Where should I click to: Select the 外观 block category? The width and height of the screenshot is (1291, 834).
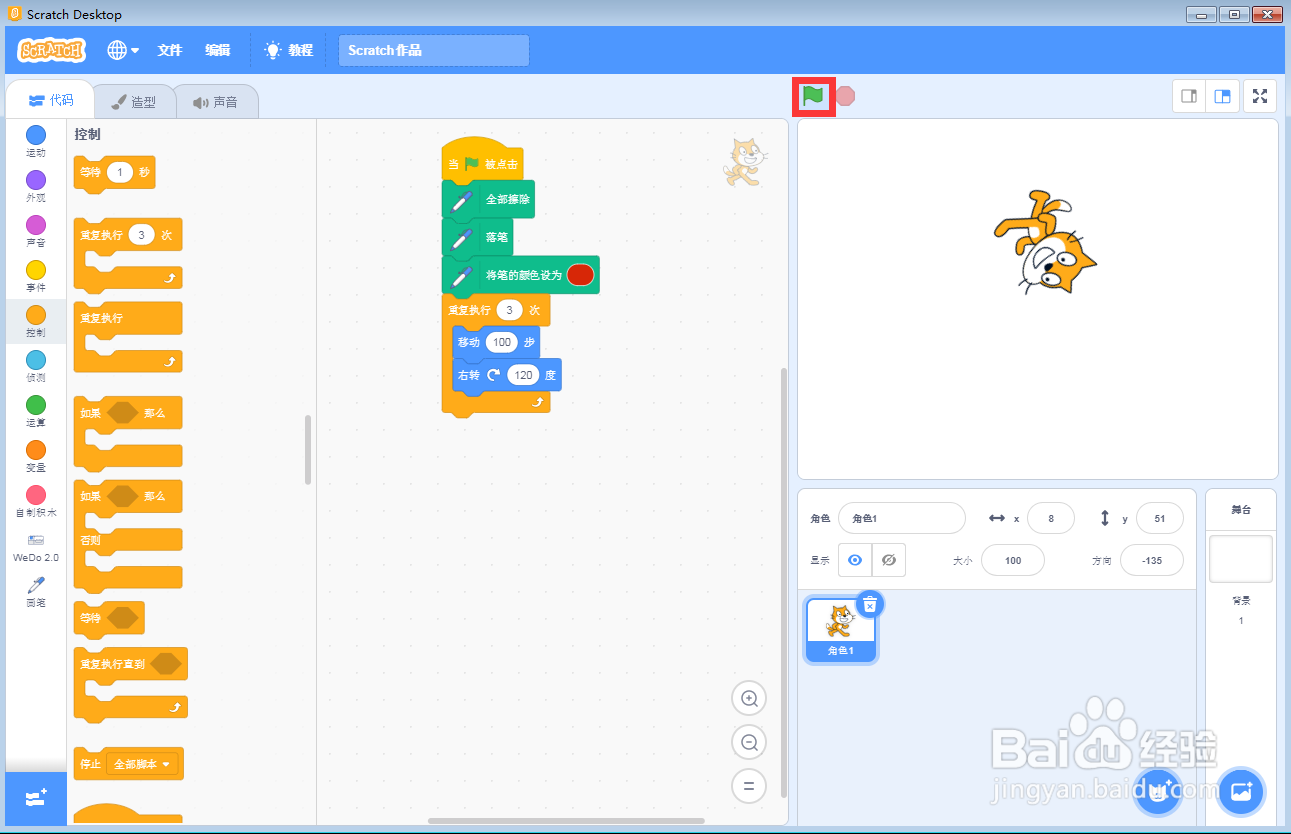(36, 186)
